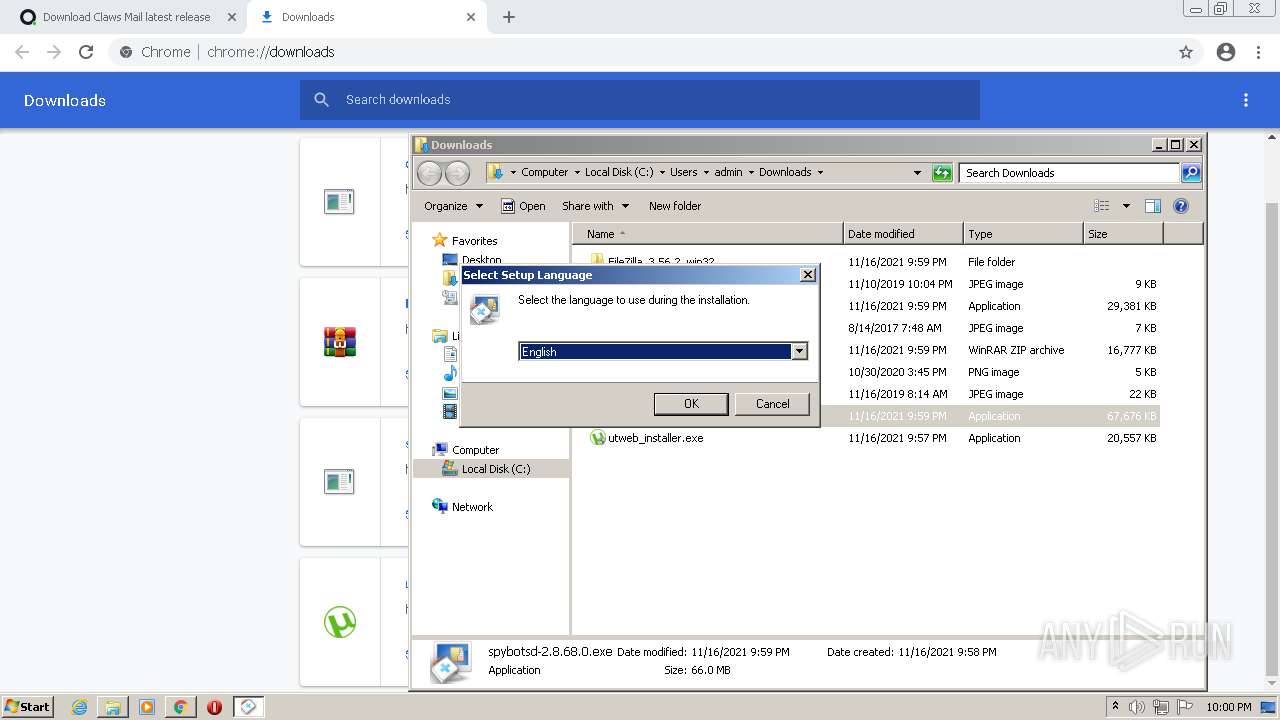Click in Chrome Search downloads field

tap(640, 100)
